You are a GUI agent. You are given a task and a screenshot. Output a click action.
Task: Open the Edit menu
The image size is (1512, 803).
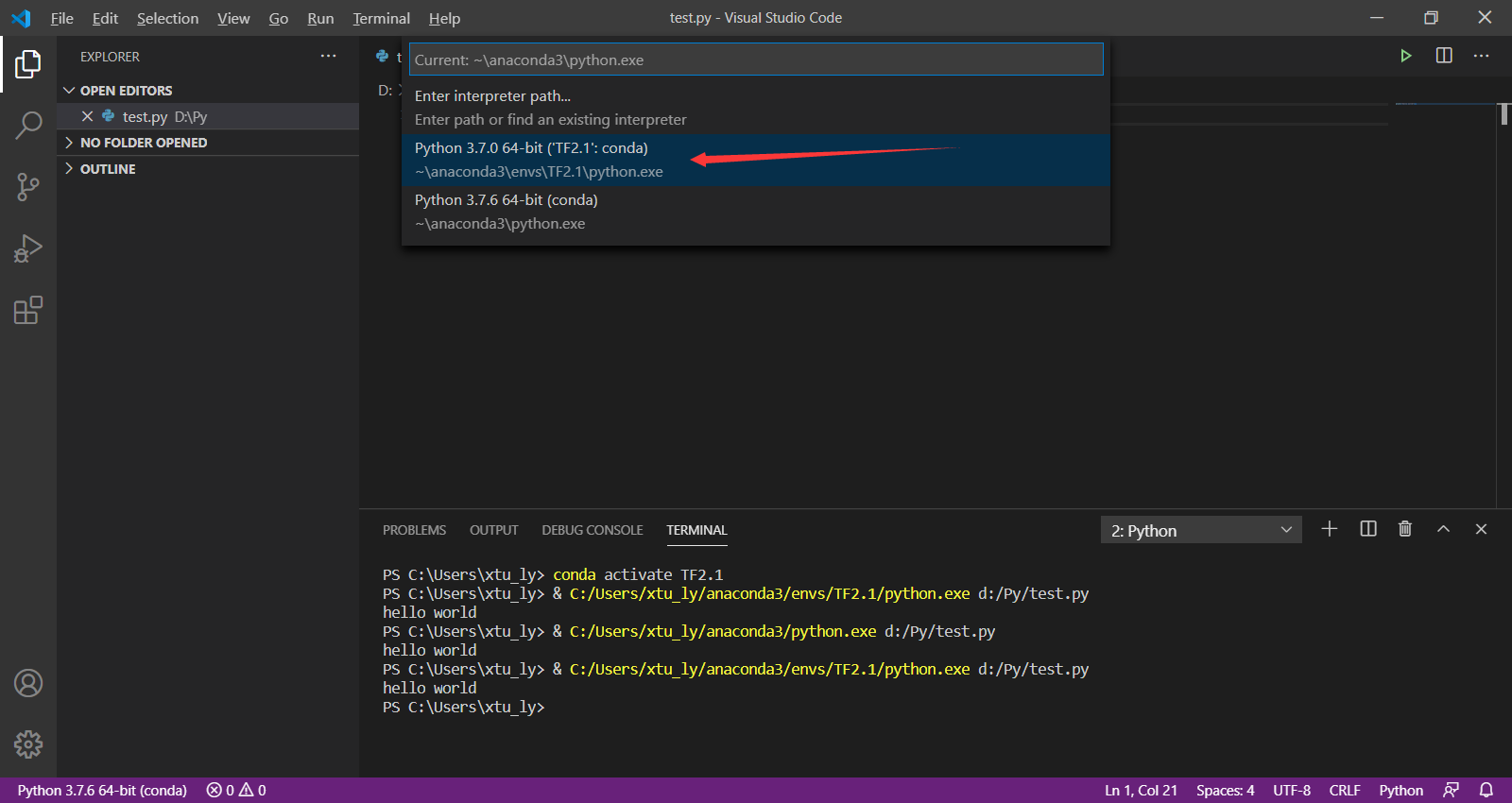pos(105,18)
